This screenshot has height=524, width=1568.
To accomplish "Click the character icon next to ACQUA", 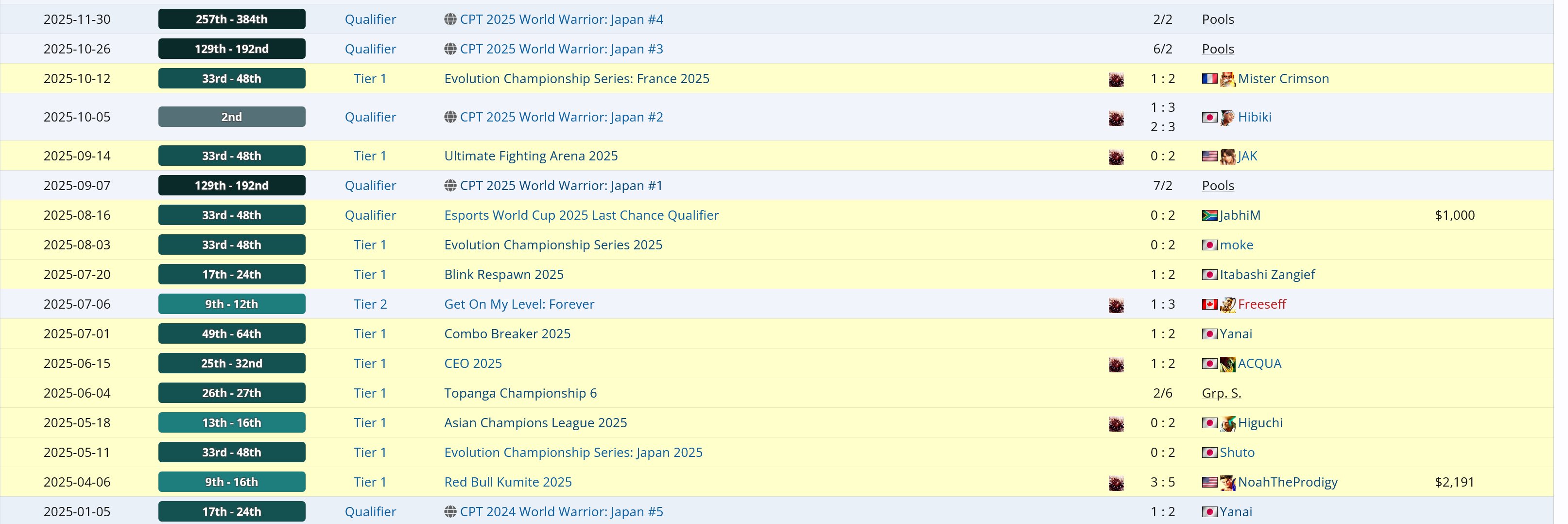I will 1227,364.
